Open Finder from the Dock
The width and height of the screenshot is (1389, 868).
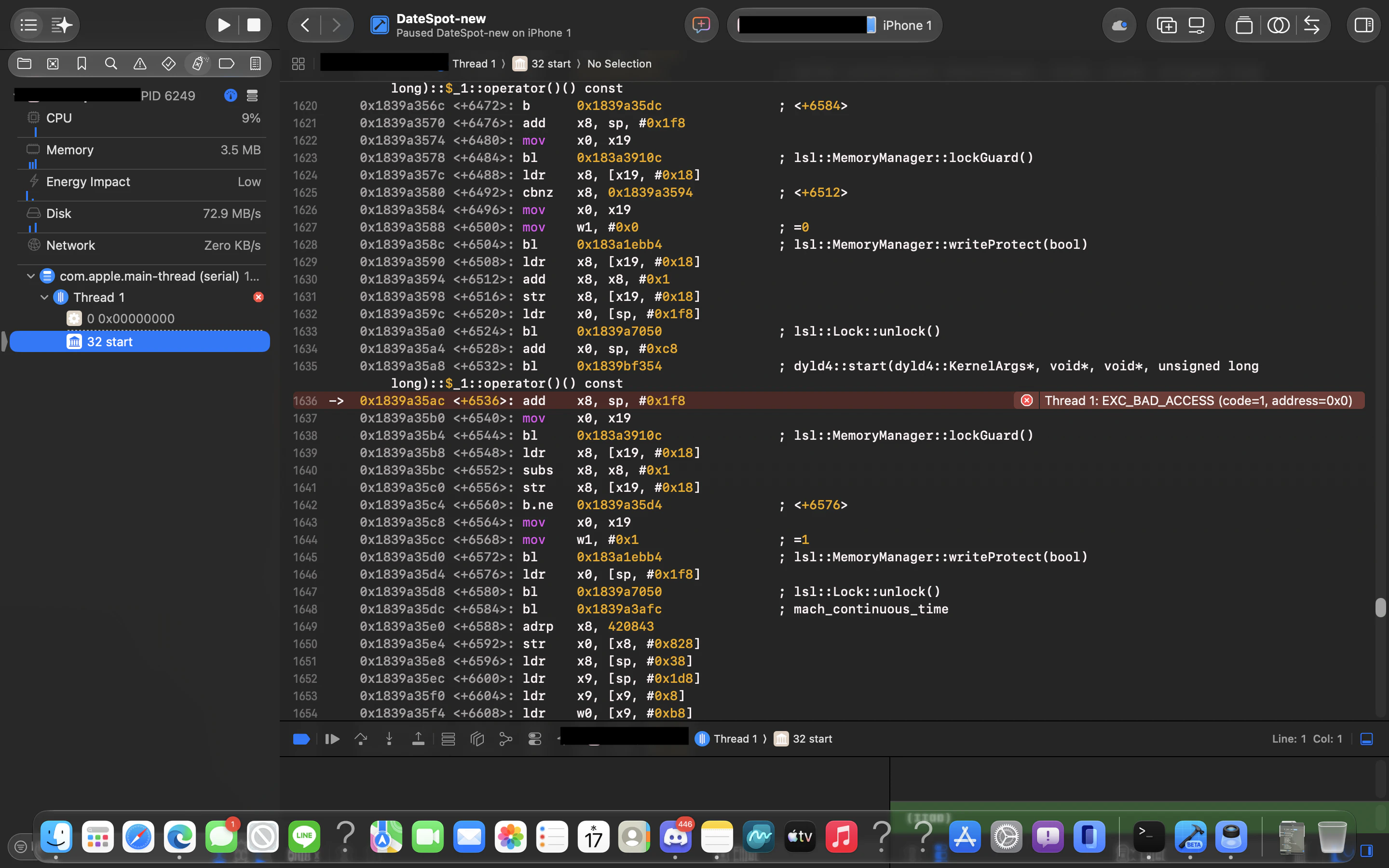pyautogui.click(x=56, y=837)
